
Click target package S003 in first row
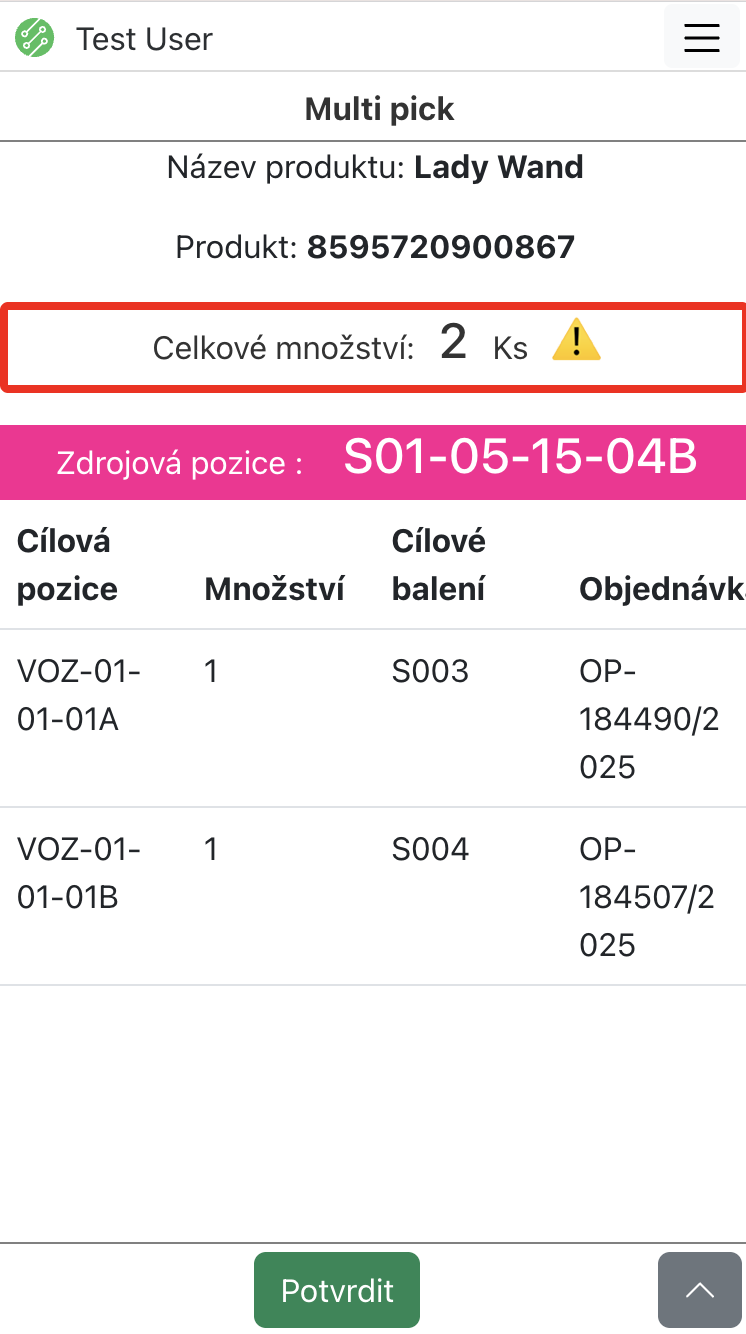[430, 671]
